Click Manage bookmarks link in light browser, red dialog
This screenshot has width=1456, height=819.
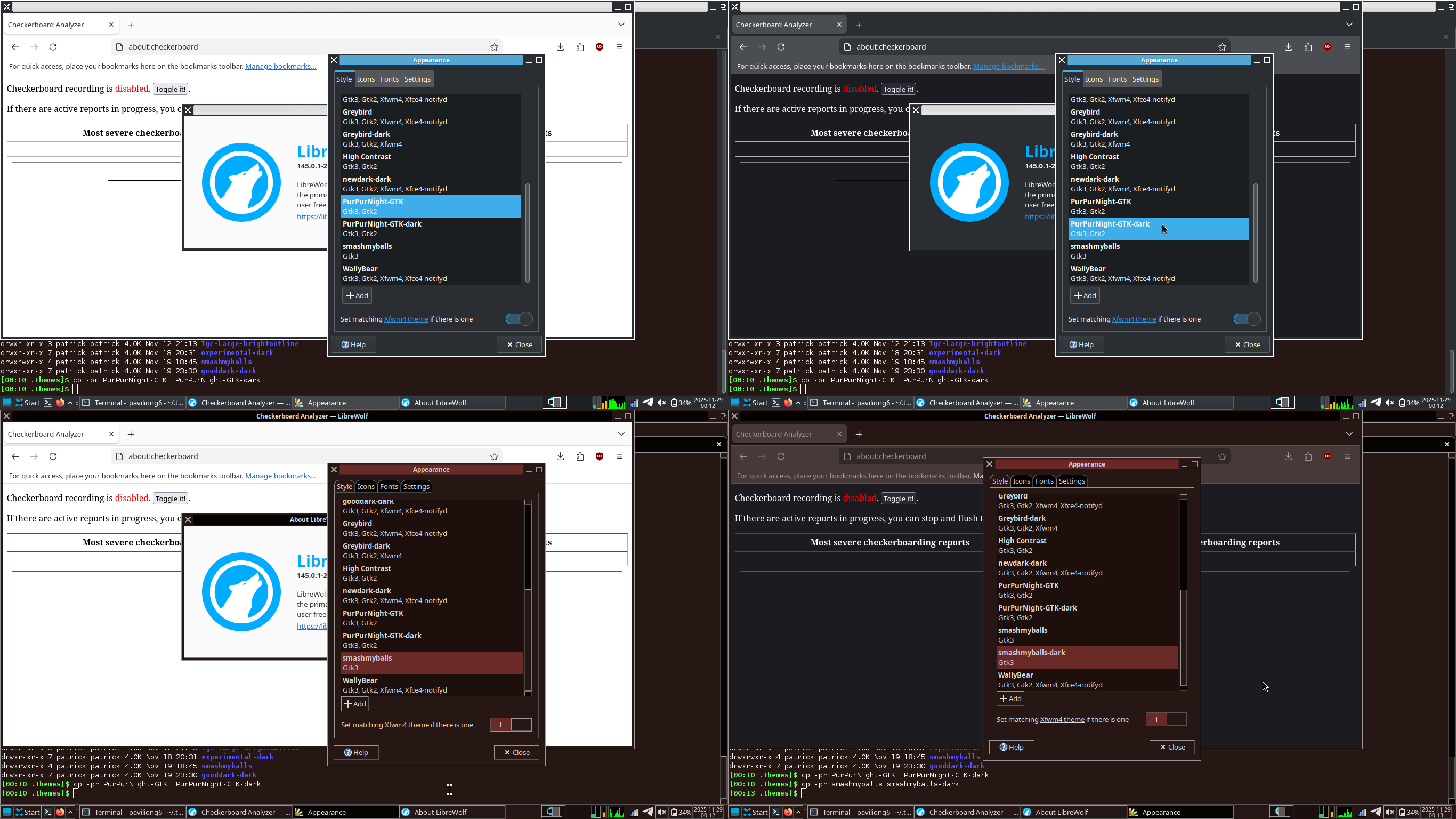point(280,476)
